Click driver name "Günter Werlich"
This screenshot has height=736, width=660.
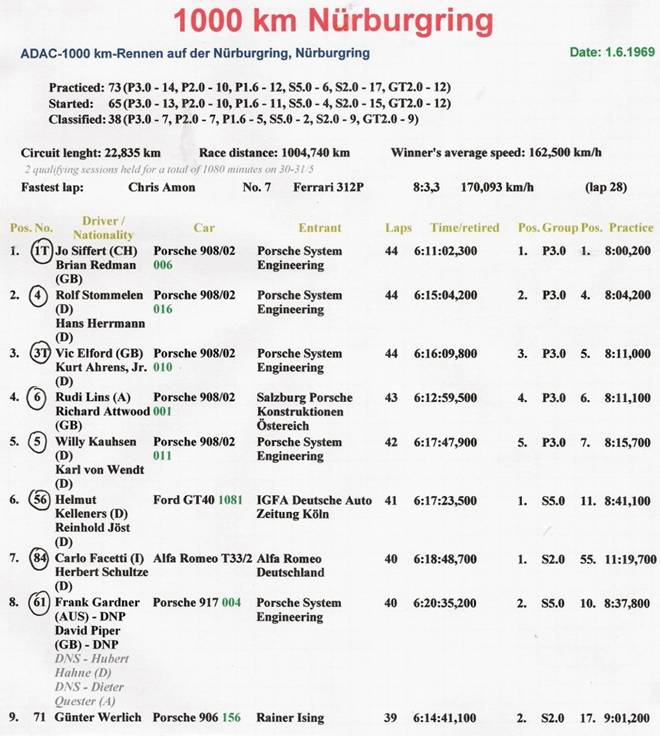(98, 718)
